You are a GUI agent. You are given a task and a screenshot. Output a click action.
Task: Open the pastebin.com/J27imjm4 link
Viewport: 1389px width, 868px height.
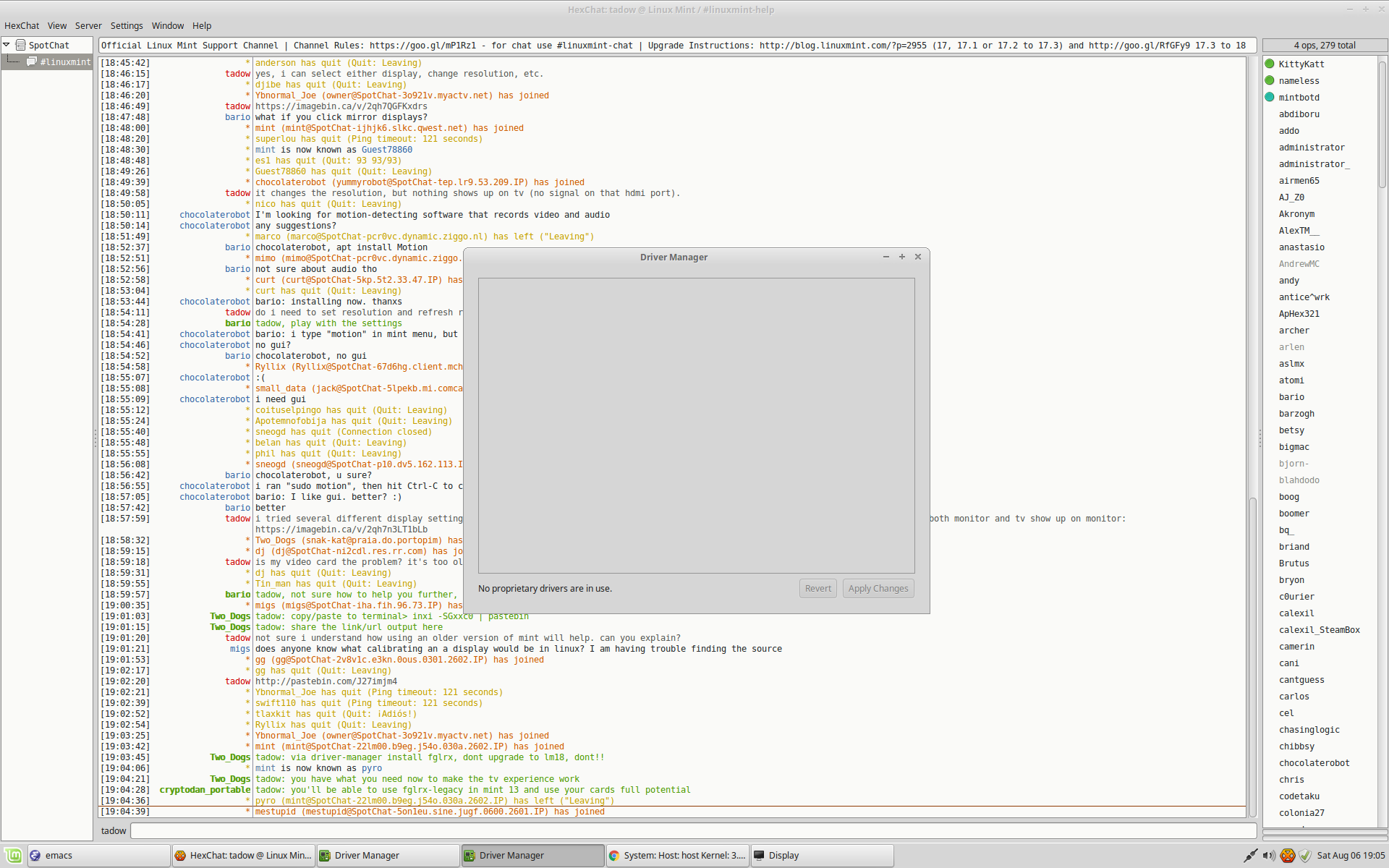[x=326, y=681]
